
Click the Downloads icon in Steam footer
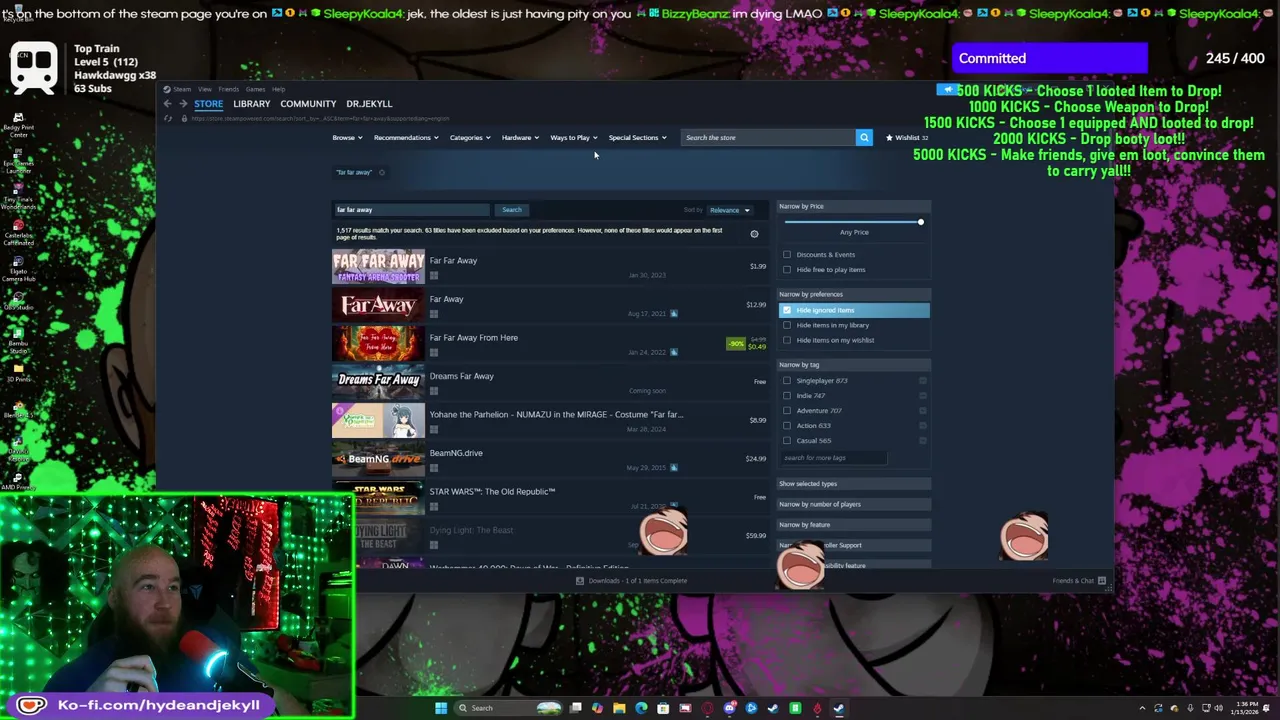(x=580, y=581)
